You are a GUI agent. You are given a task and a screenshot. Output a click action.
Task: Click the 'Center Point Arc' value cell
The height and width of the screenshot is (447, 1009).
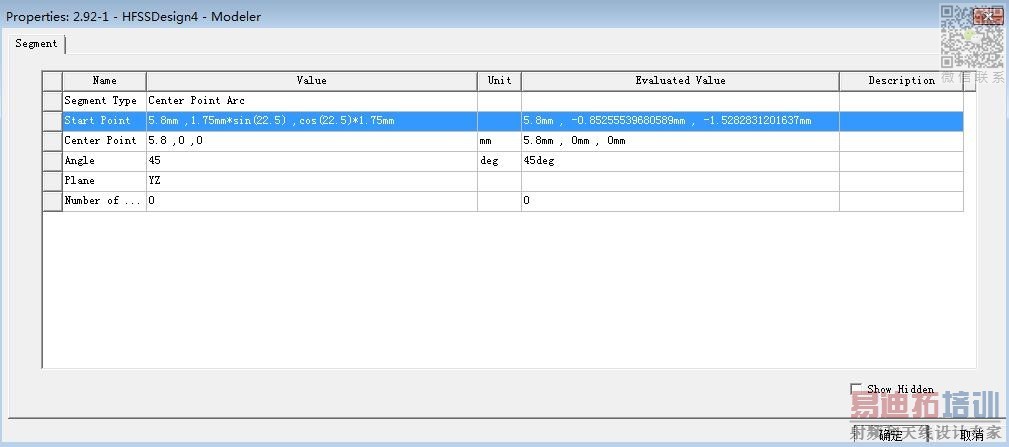311,101
